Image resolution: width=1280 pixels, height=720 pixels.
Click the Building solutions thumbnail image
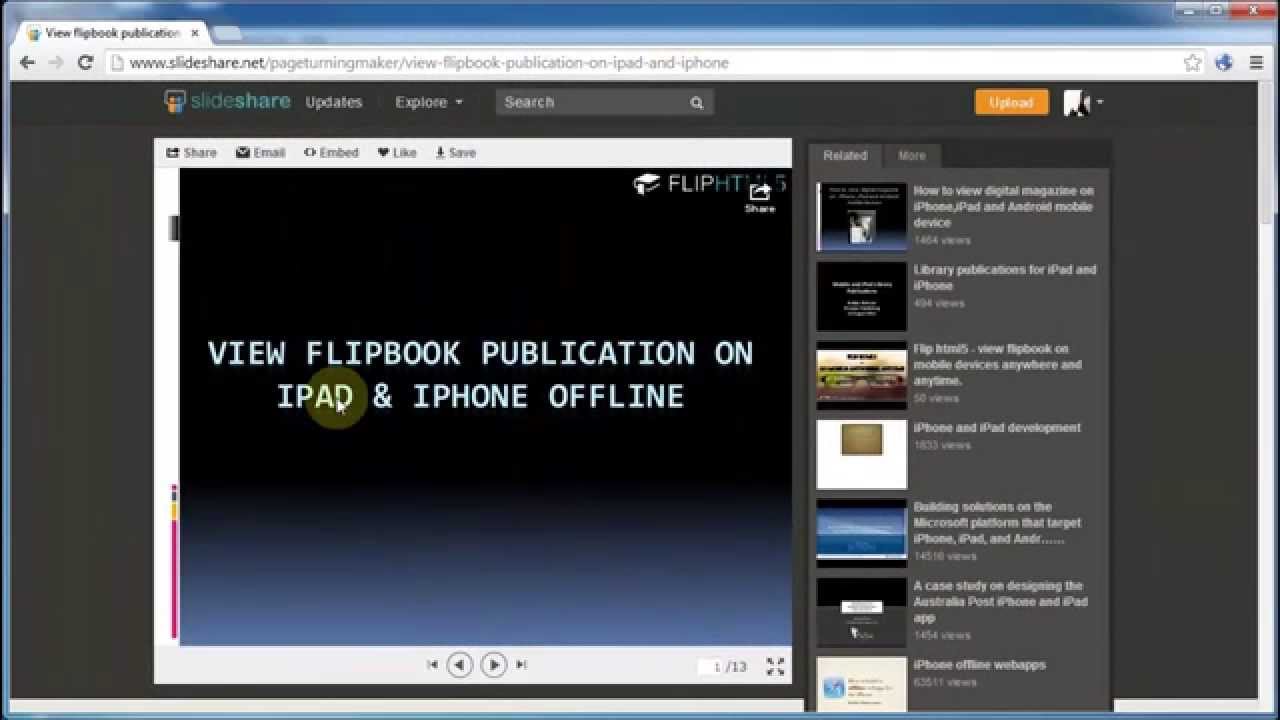click(861, 533)
